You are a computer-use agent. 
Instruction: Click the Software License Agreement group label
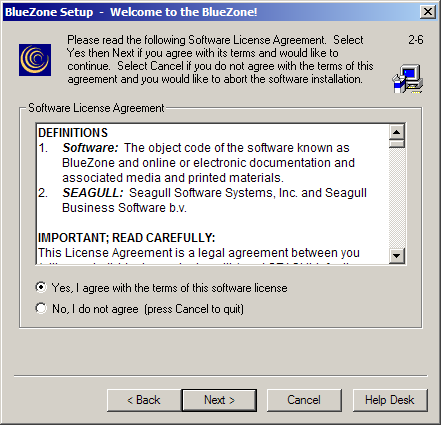pos(96,108)
